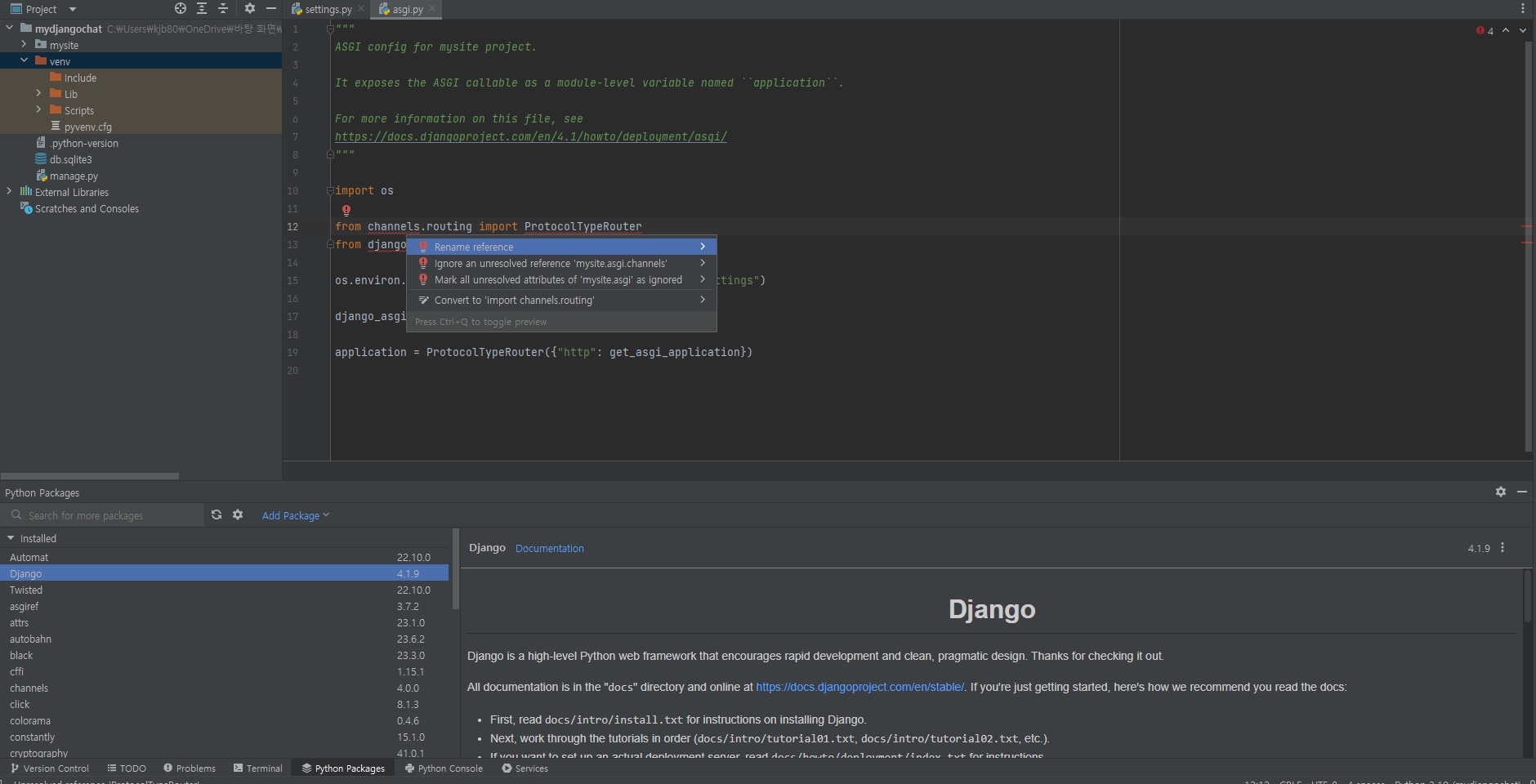Switch to the settings.py tab
The image size is (1536, 784).
tap(328, 9)
